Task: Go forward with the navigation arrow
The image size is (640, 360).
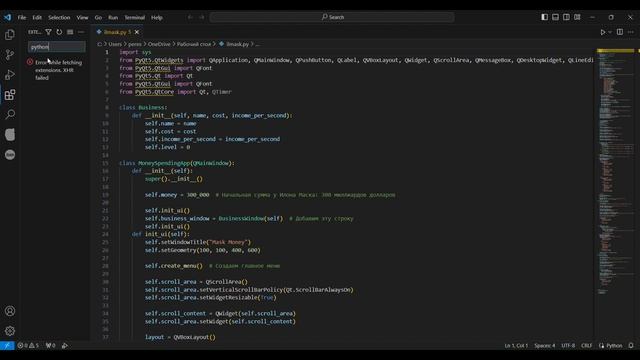Action: [x=202, y=17]
